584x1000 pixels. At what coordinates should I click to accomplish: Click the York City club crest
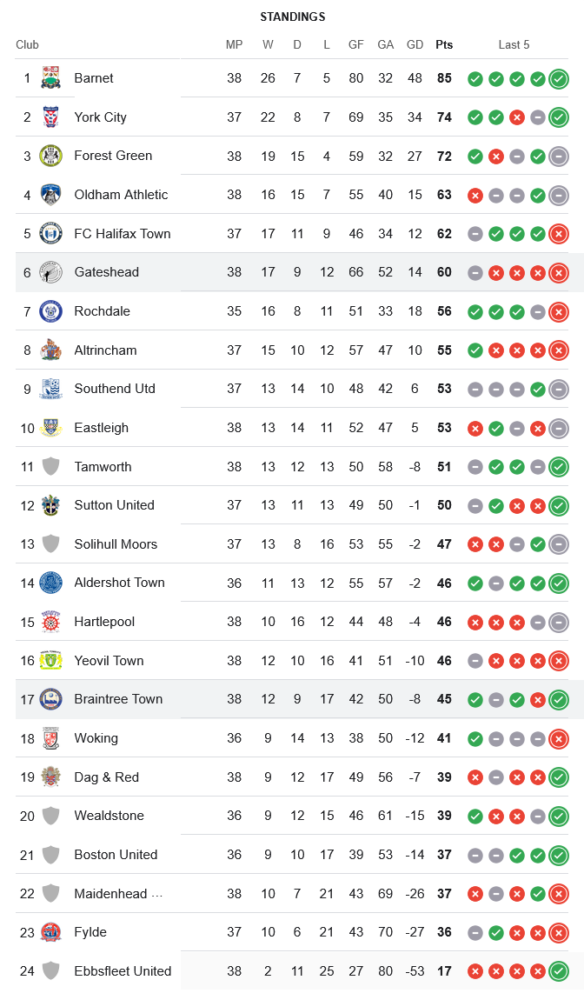coord(51,117)
